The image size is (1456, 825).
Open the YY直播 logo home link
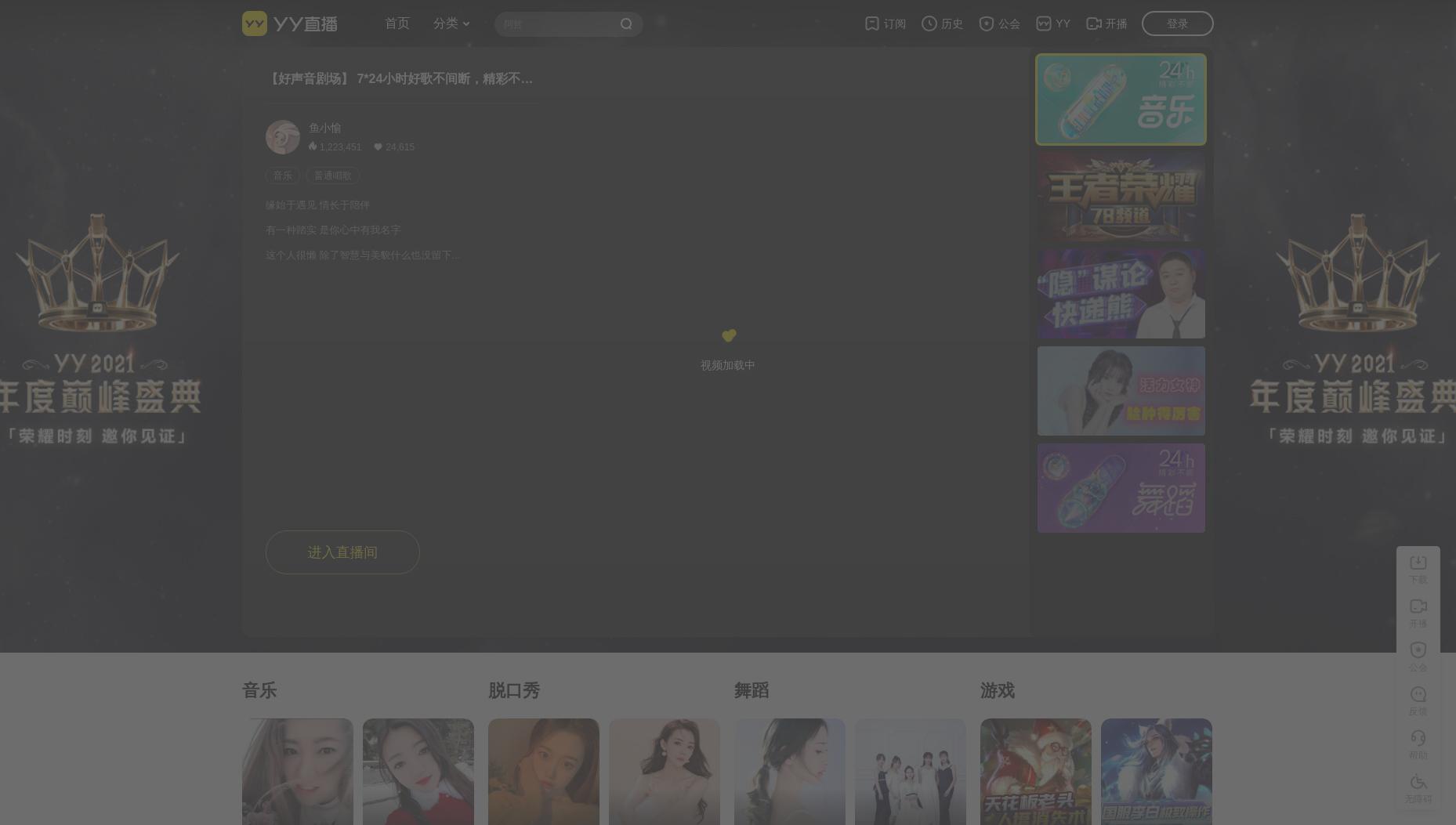point(290,24)
